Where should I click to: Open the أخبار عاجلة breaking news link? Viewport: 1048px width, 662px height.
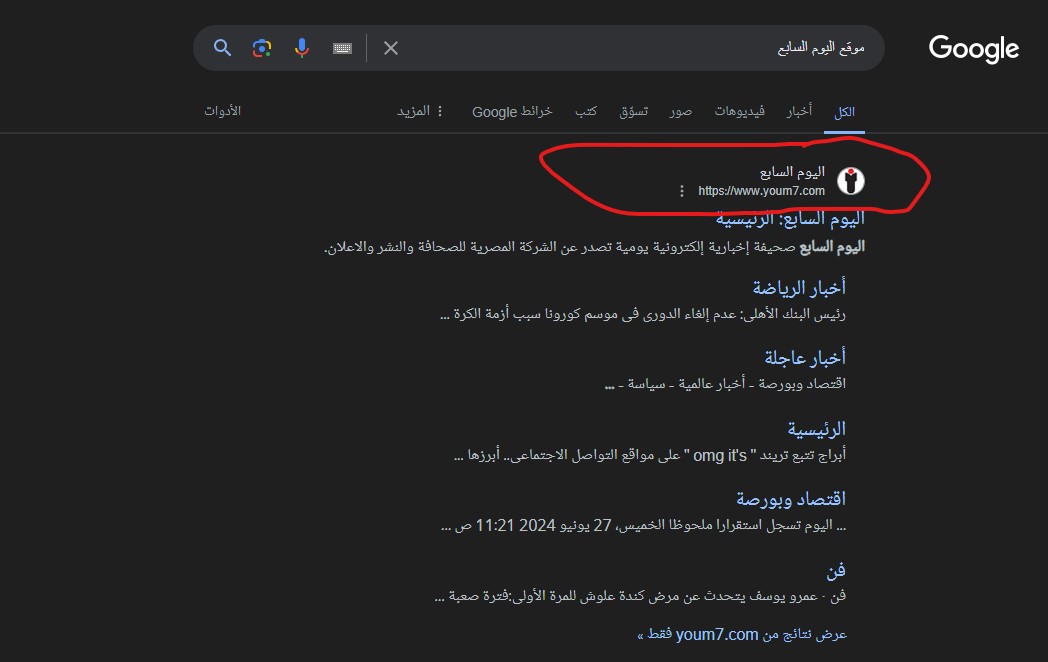805,358
